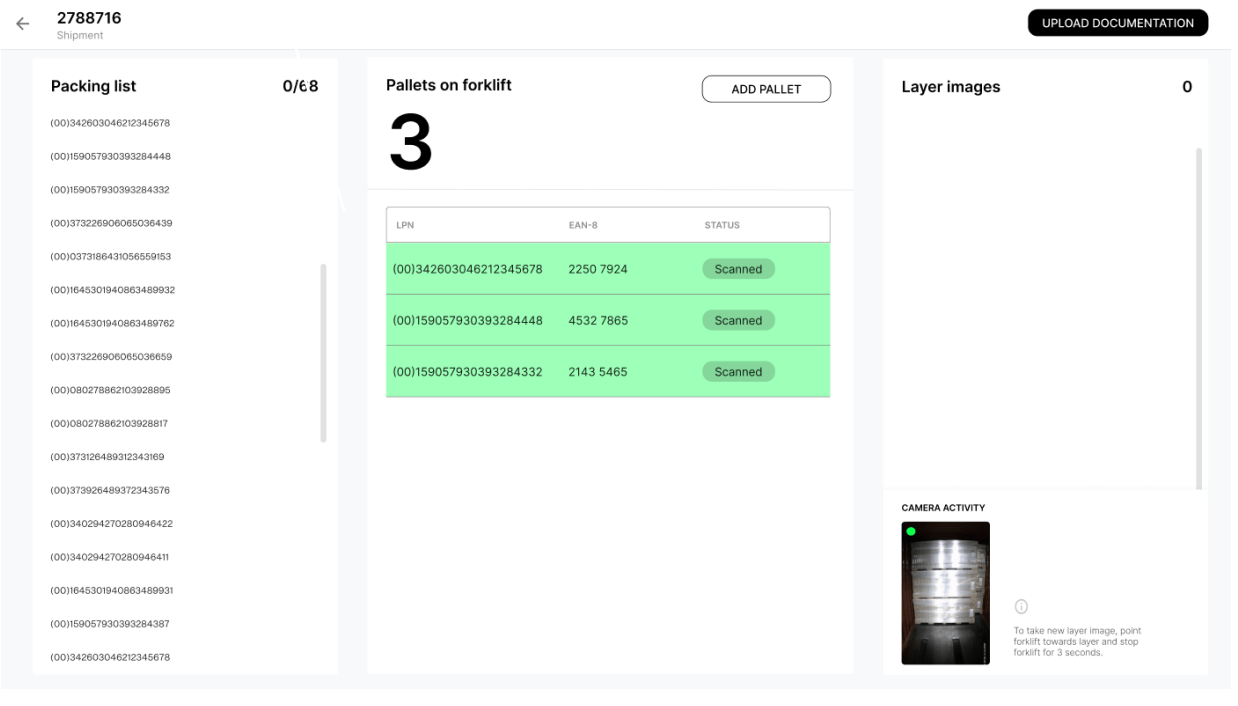
Task: Select packing list entry (00)159057930393284448
Action: point(113,156)
